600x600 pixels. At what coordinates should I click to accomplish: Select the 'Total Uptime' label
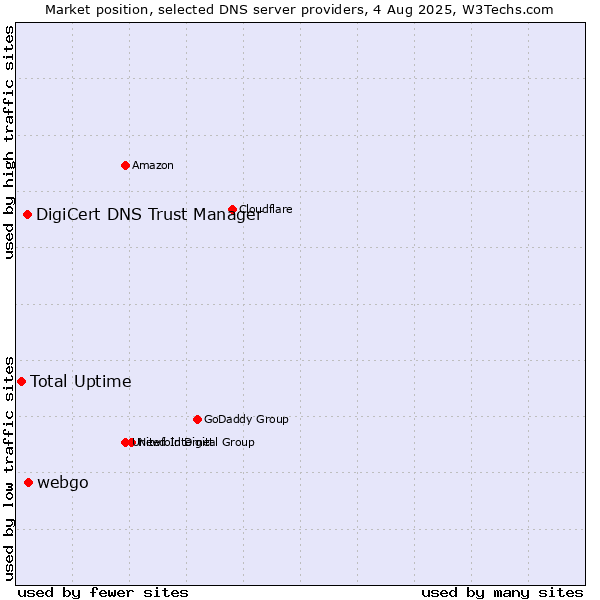coord(81,382)
